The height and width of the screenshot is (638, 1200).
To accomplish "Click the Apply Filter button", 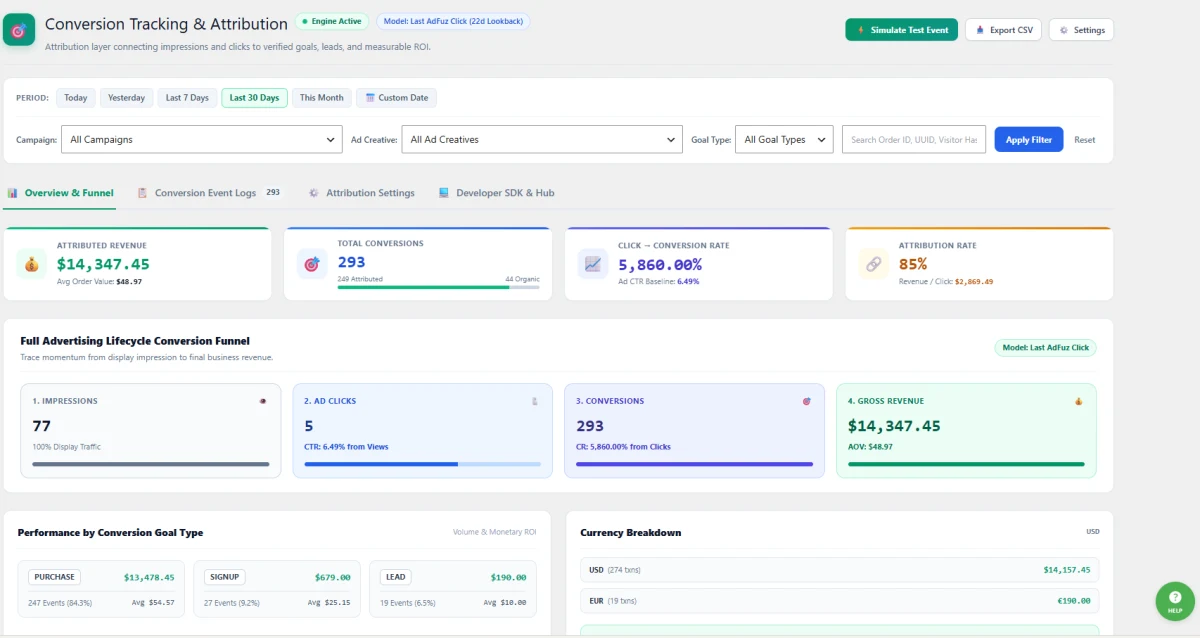I will click(x=1028, y=140).
